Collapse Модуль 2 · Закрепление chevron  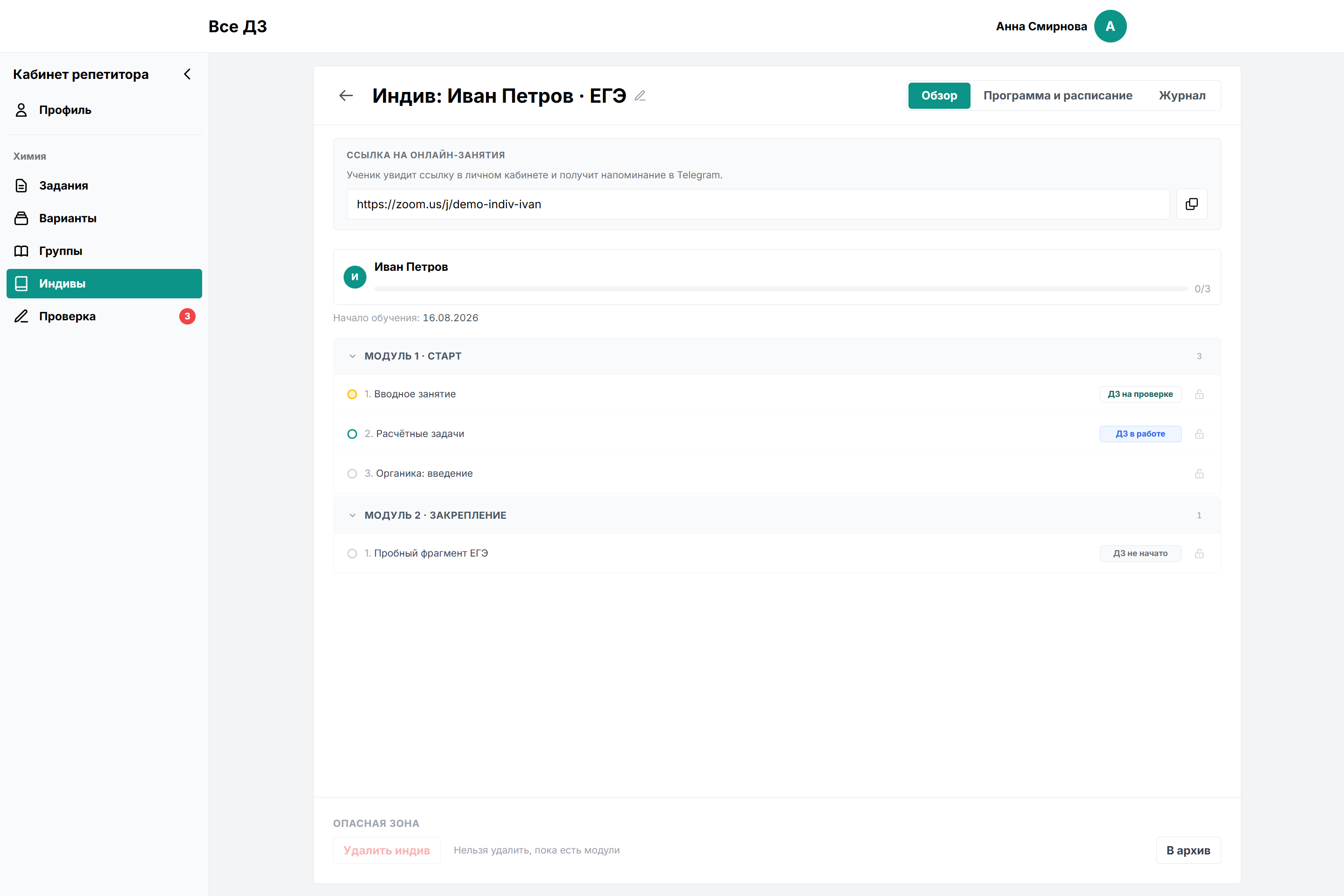(x=352, y=515)
